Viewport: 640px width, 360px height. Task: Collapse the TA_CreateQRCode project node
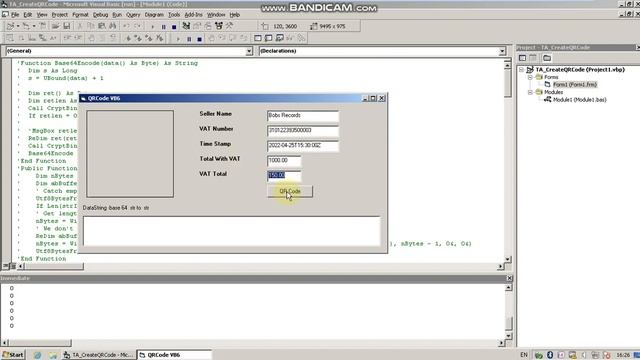tap(522, 70)
